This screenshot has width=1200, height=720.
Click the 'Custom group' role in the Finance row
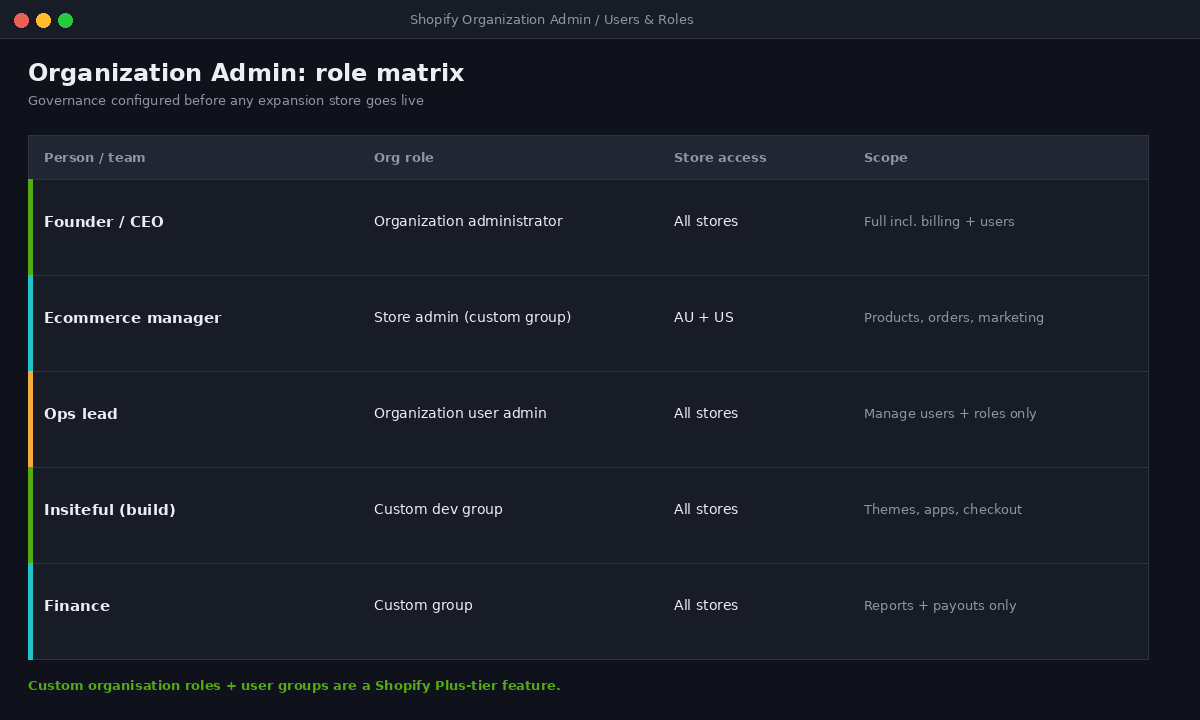423,605
